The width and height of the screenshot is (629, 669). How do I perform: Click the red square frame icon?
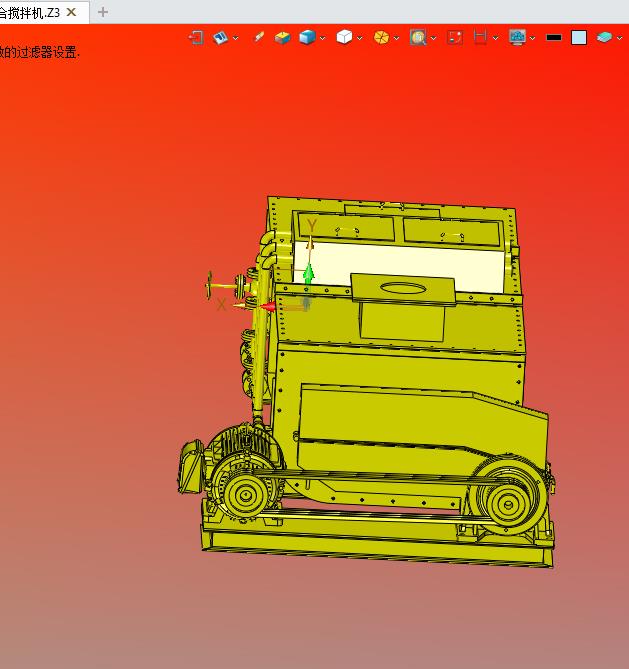coord(455,38)
